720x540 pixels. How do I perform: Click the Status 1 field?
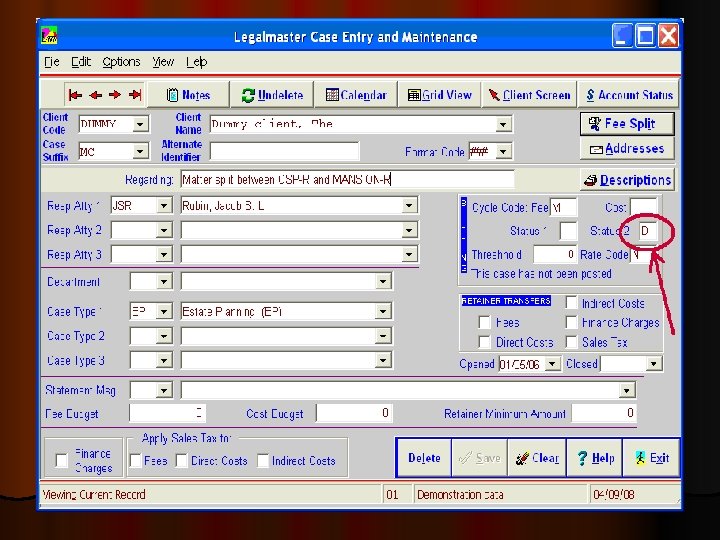[568, 231]
